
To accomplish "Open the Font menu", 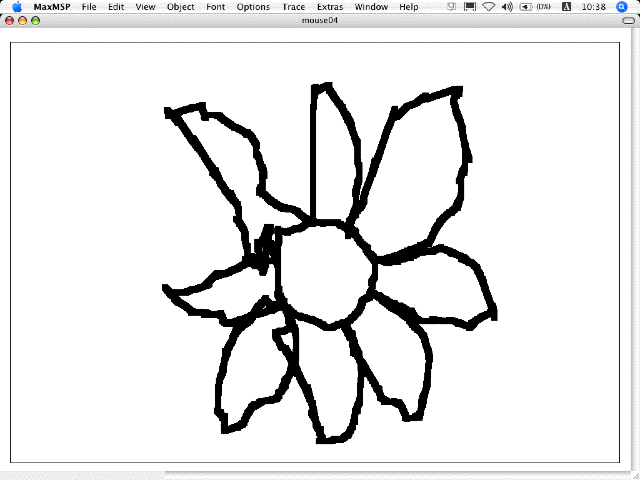I will [216, 7].
